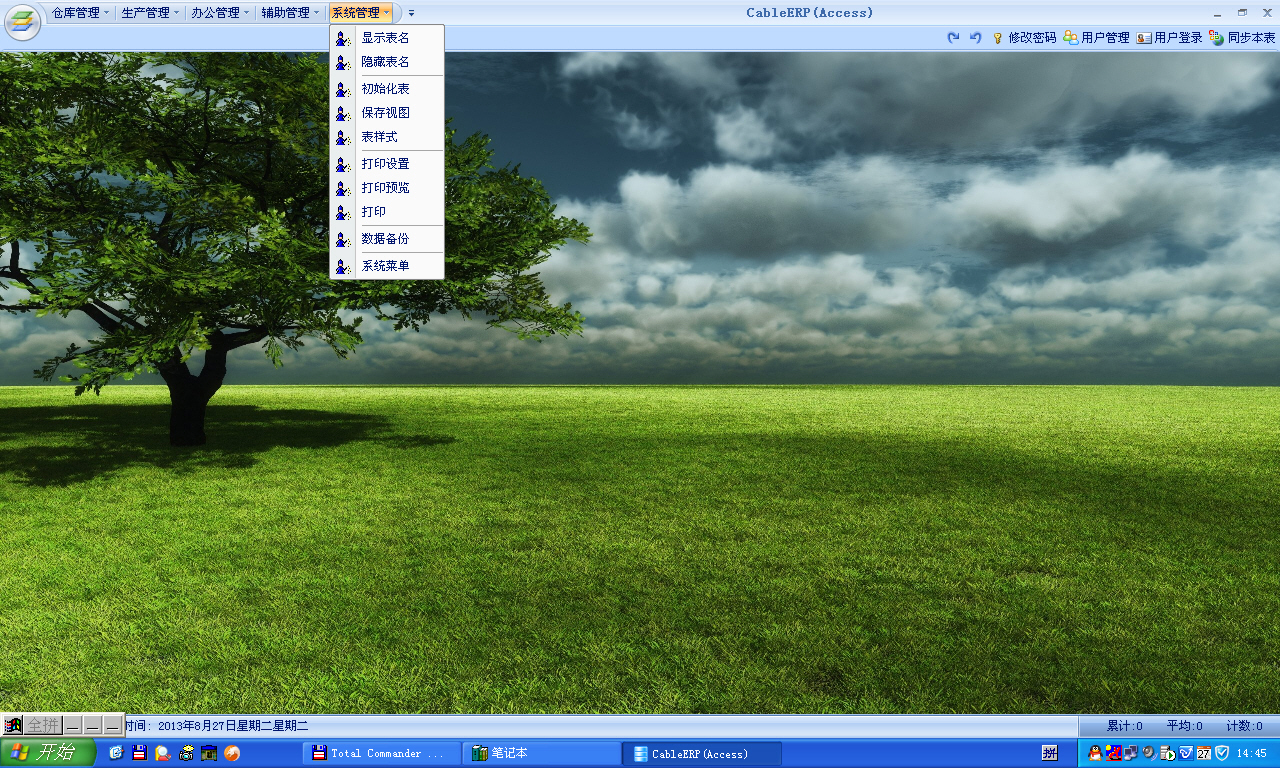The height and width of the screenshot is (768, 1280).
Task: Expand the 仓库管理 dropdown menu
Action: (x=81, y=13)
